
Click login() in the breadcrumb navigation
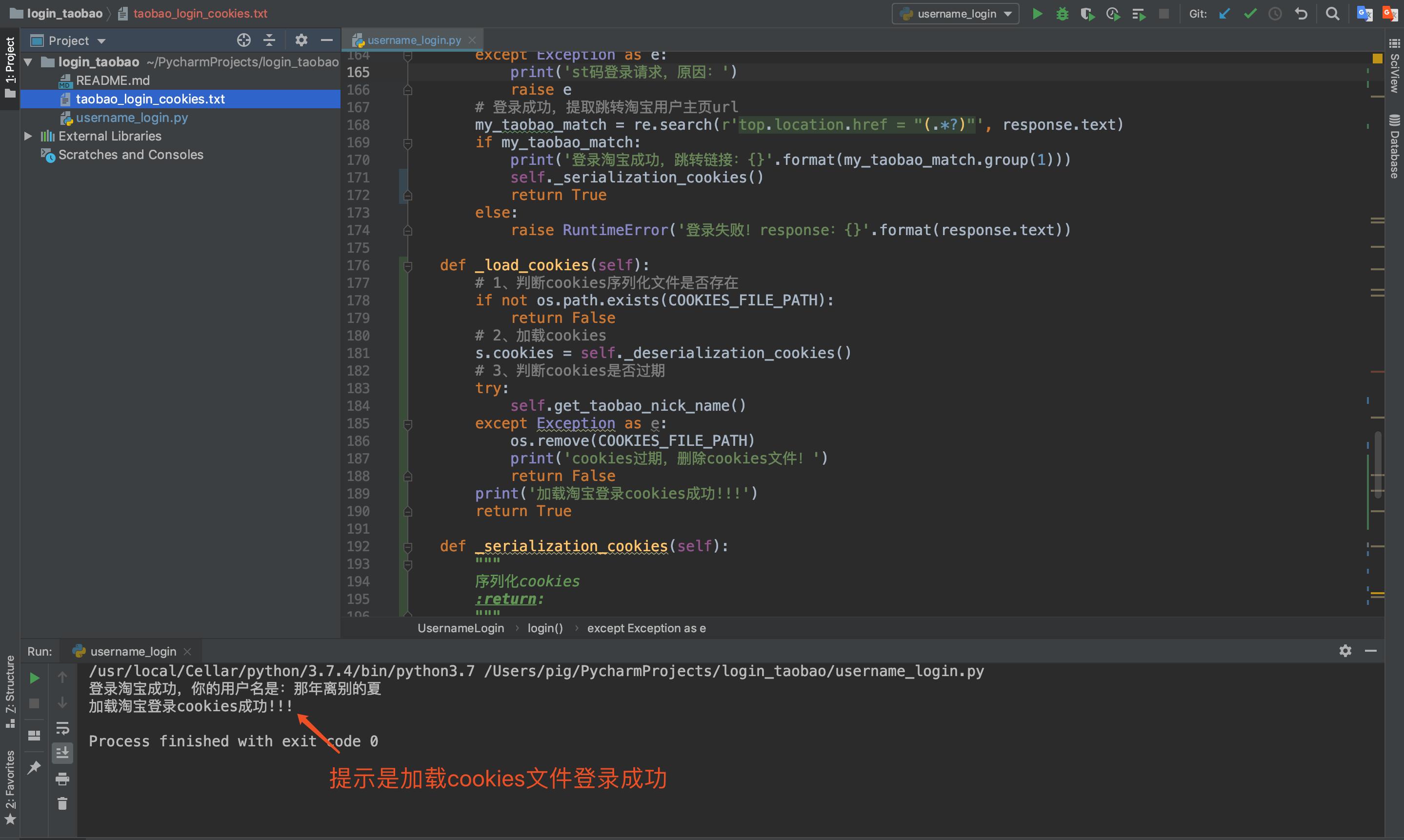tap(544, 628)
